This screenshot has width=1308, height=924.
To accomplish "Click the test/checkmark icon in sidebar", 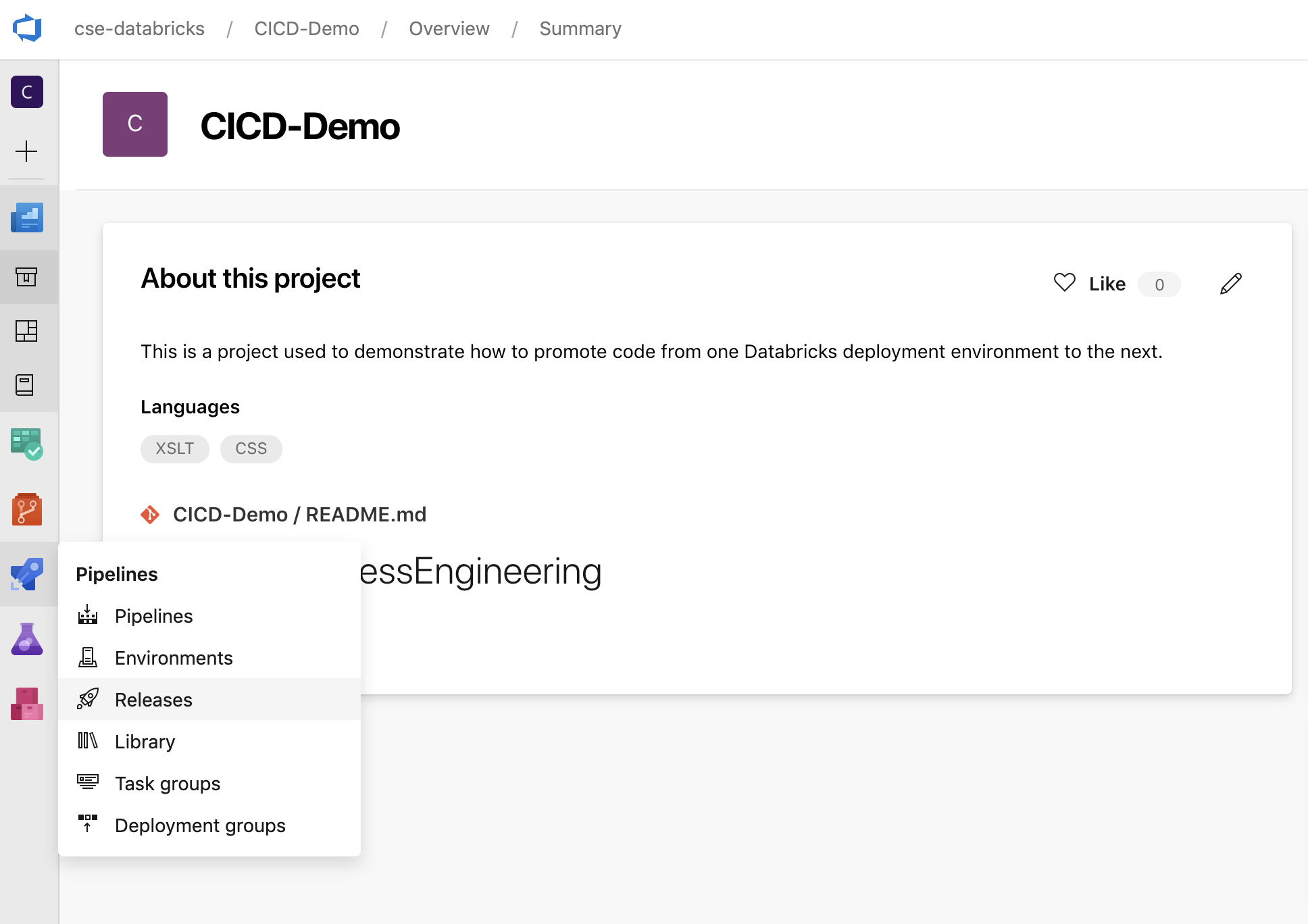I will 27,443.
